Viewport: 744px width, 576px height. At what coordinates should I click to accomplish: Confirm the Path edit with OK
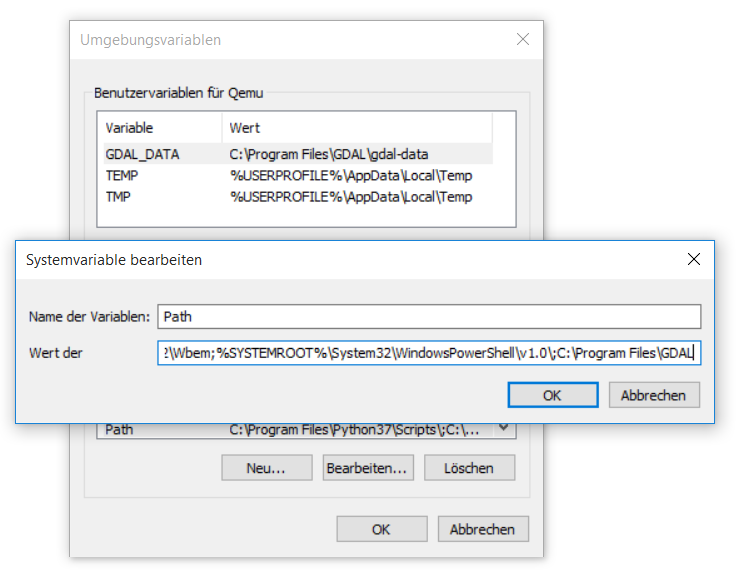[x=552, y=395]
